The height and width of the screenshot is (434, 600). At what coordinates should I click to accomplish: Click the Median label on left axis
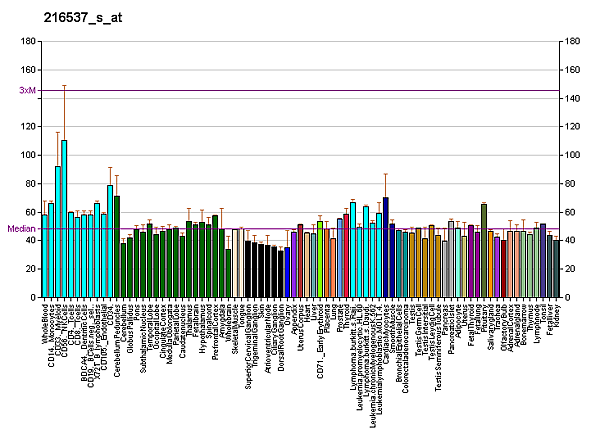pyautogui.click(x=21, y=229)
